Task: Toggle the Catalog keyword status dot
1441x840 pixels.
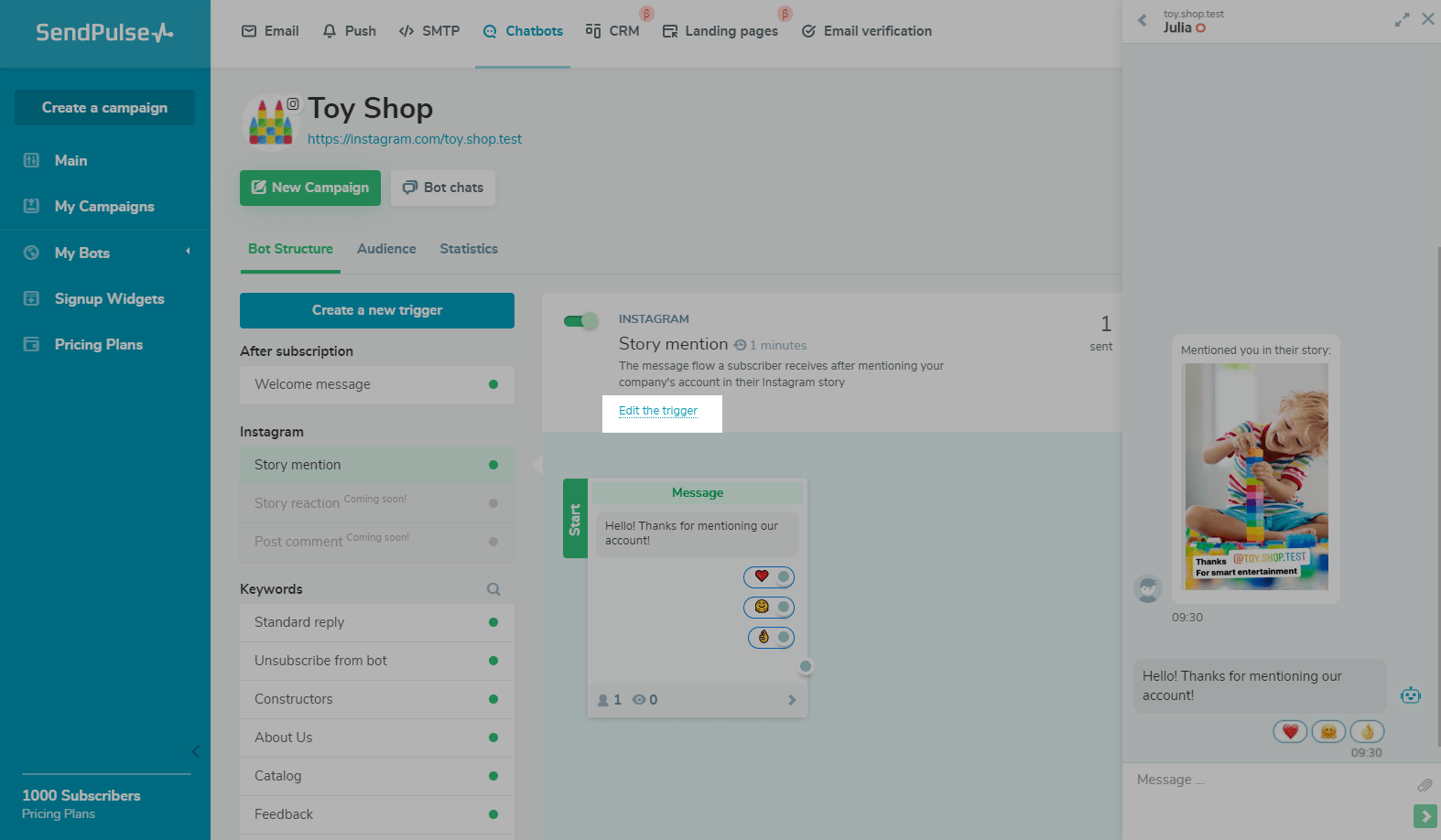Action: tap(493, 776)
